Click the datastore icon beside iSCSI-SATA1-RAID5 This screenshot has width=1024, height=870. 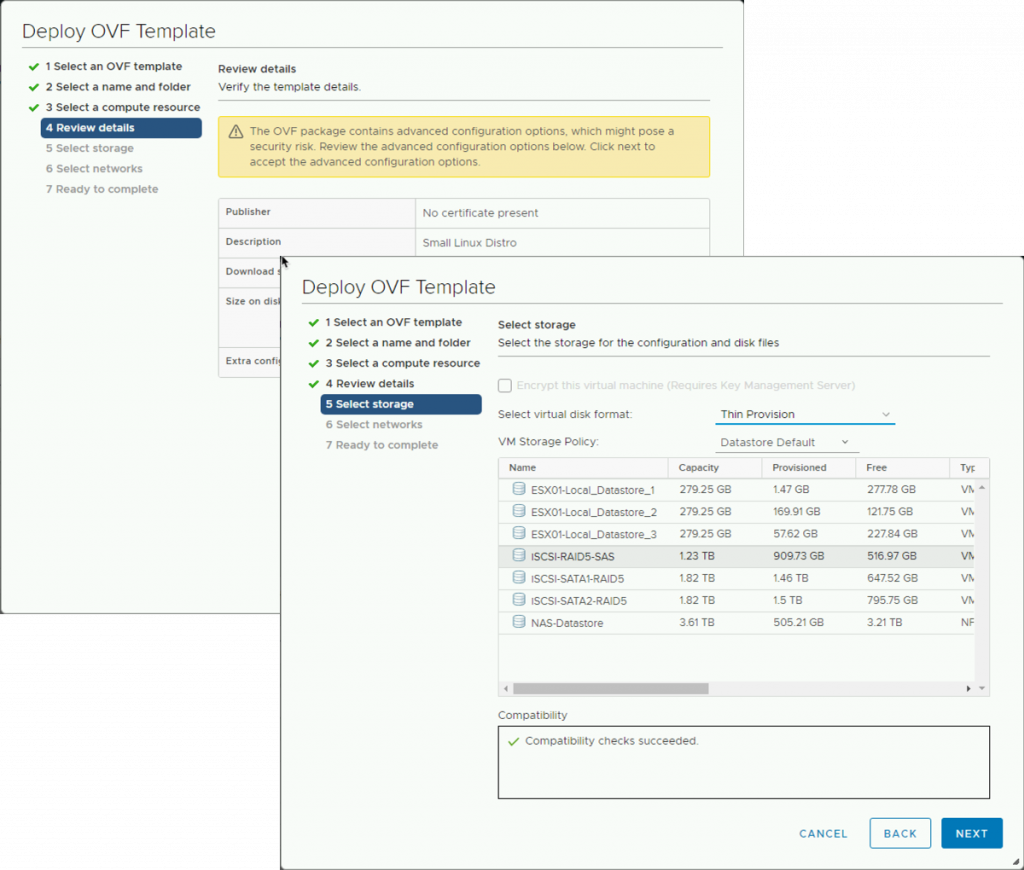point(519,577)
